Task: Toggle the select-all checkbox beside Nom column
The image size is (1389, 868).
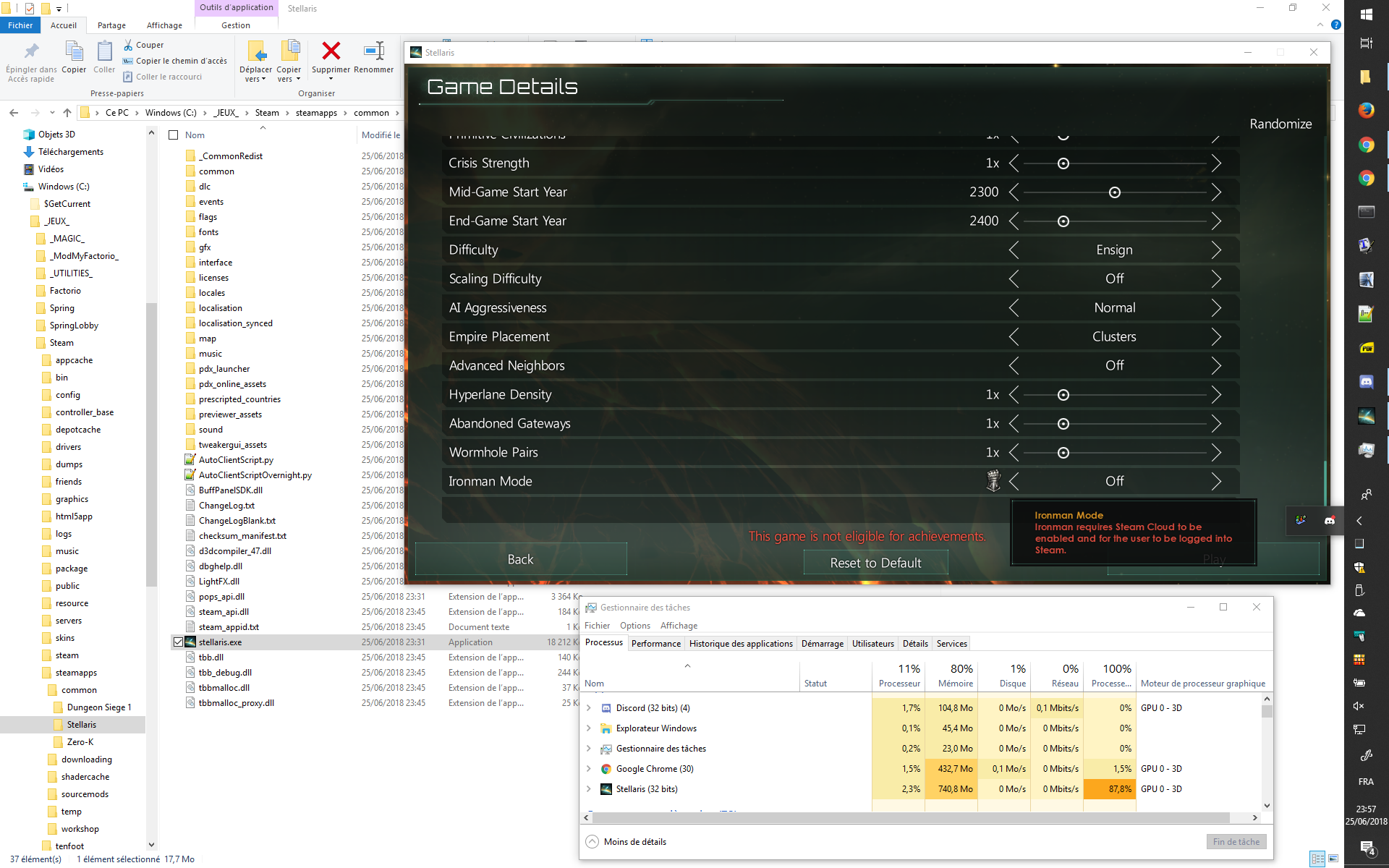Action: (x=174, y=135)
